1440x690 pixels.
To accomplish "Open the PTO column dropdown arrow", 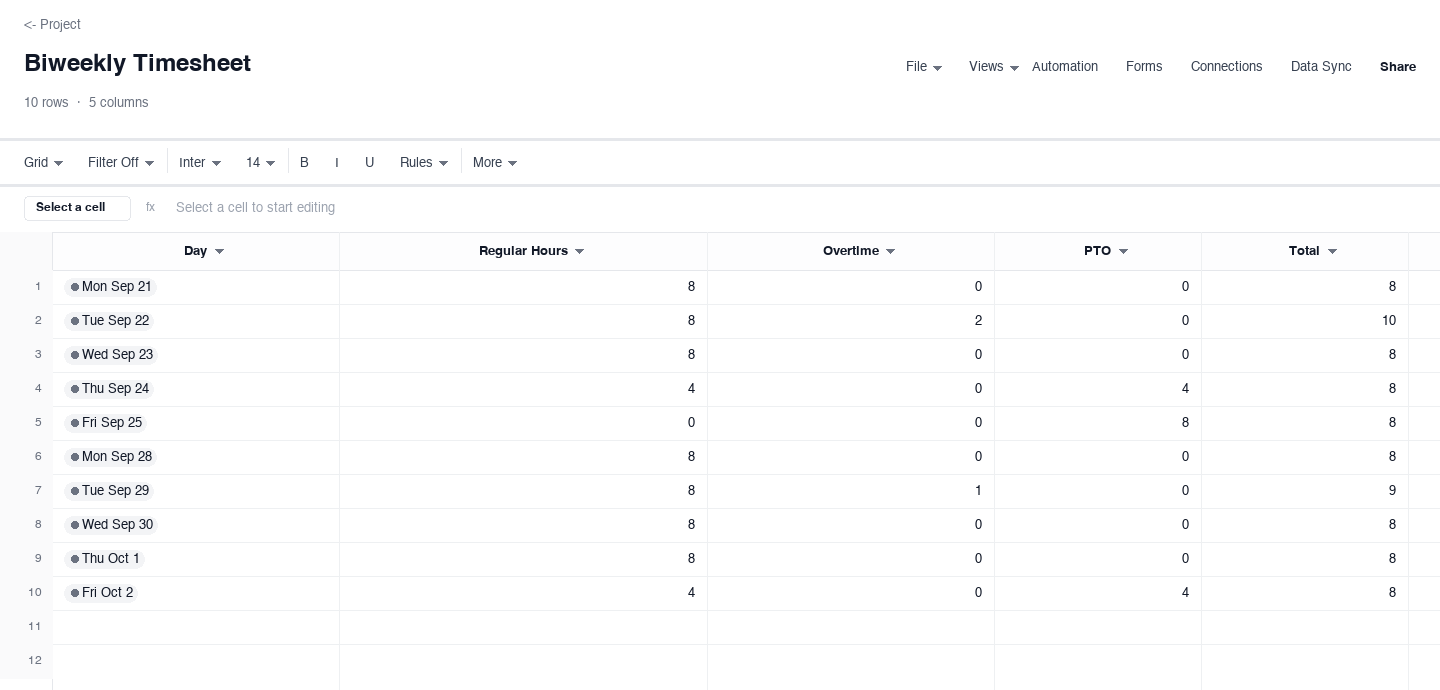I will click(1123, 252).
